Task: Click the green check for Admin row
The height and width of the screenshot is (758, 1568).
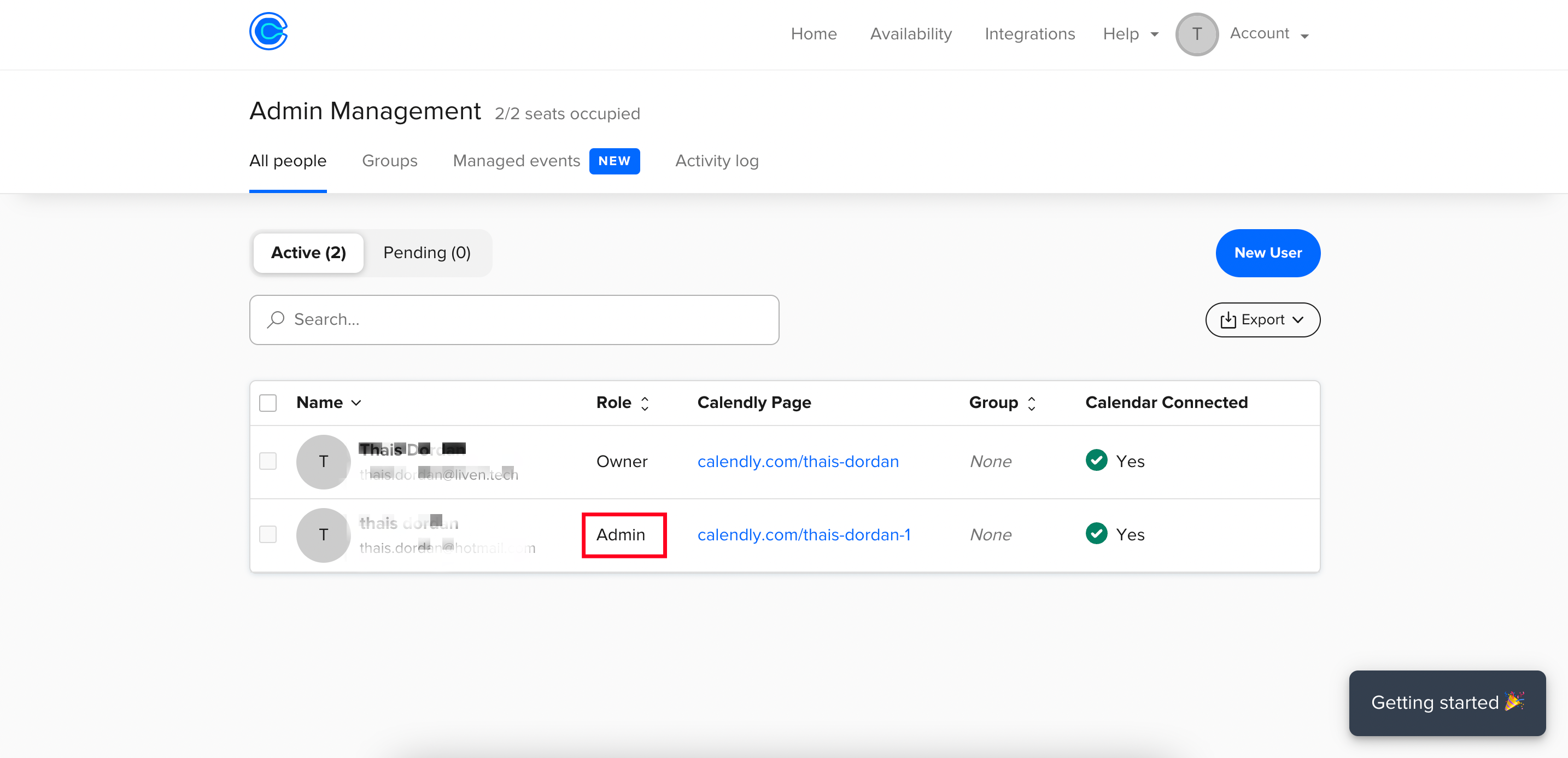Action: tap(1096, 533)
